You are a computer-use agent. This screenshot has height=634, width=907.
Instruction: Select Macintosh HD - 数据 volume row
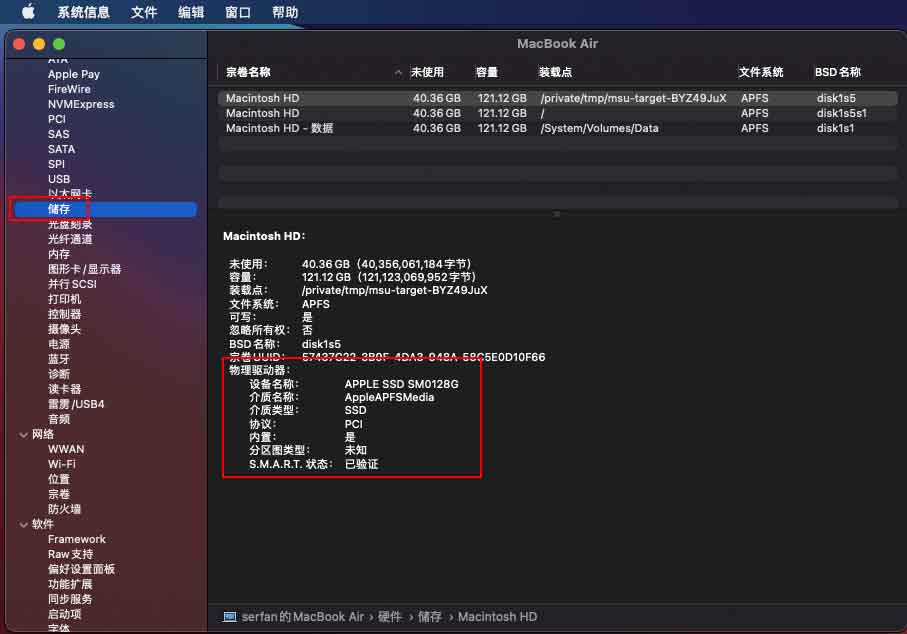coord(558,128)
